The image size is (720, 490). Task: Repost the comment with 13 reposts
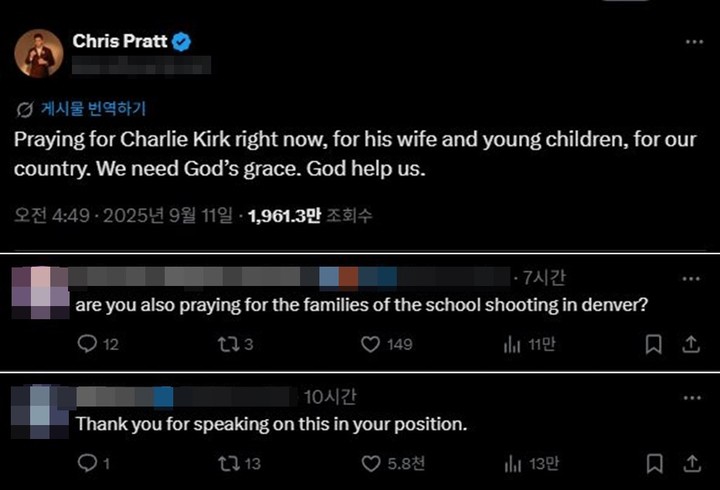coord(227,462)
